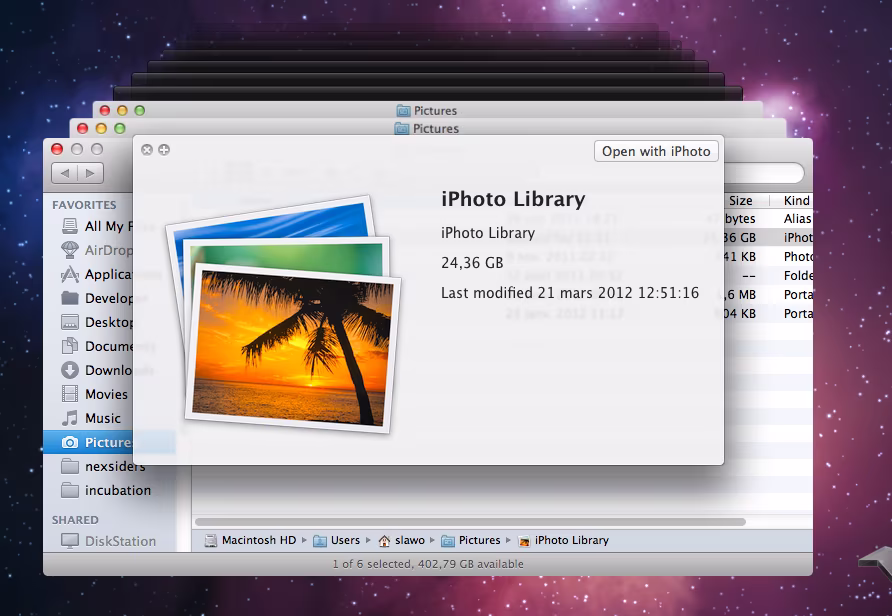This screenshot has width=892, height=616.
Task: Click the iPhoto Library preview image
Action: [284, 315]
